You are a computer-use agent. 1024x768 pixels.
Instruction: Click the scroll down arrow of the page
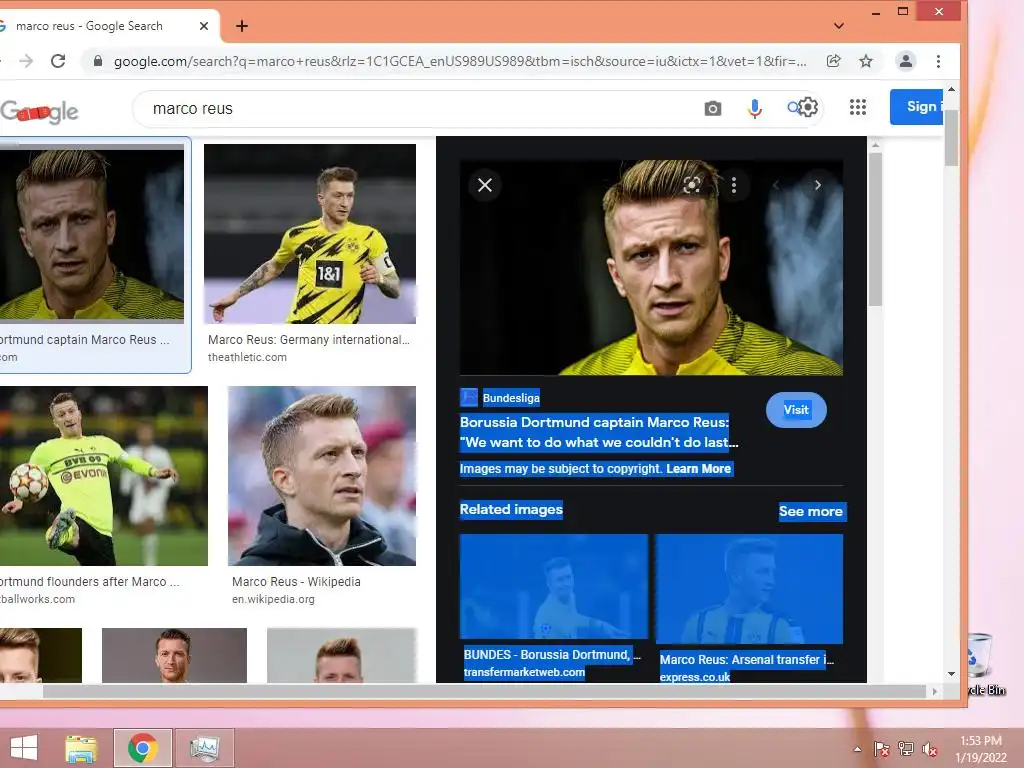(x=952, y=674)
